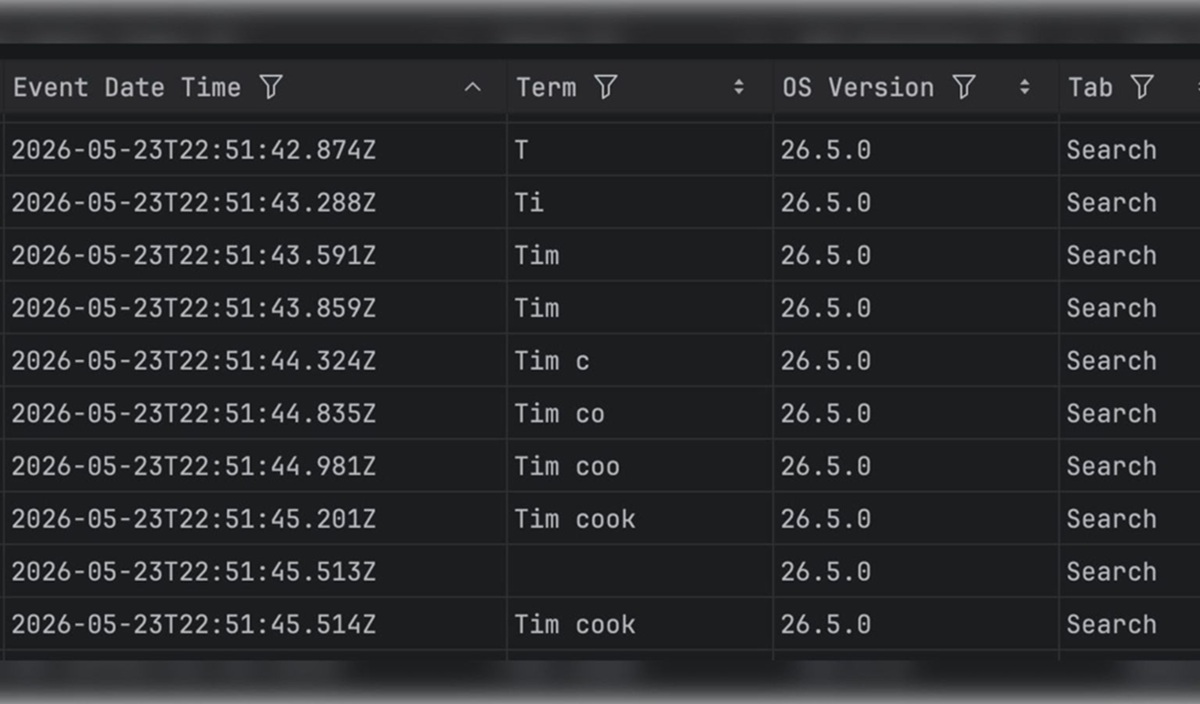
Task: Select Search tab value in 45.201Z row
Action: pyautogui.click(x=1111, y=520)
